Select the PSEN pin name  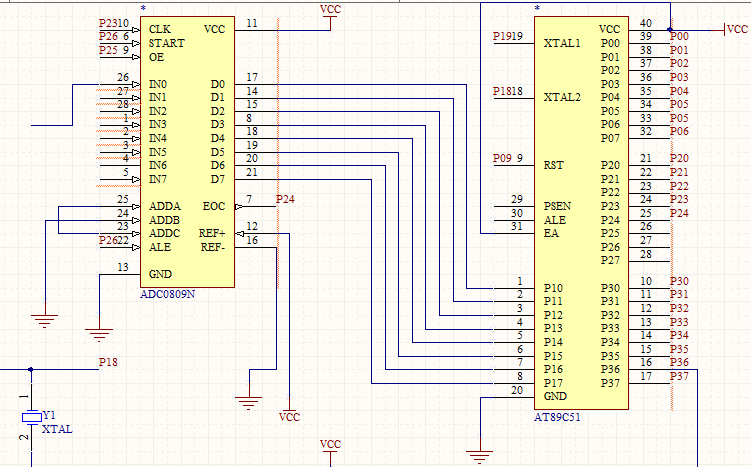pos(557,206)
